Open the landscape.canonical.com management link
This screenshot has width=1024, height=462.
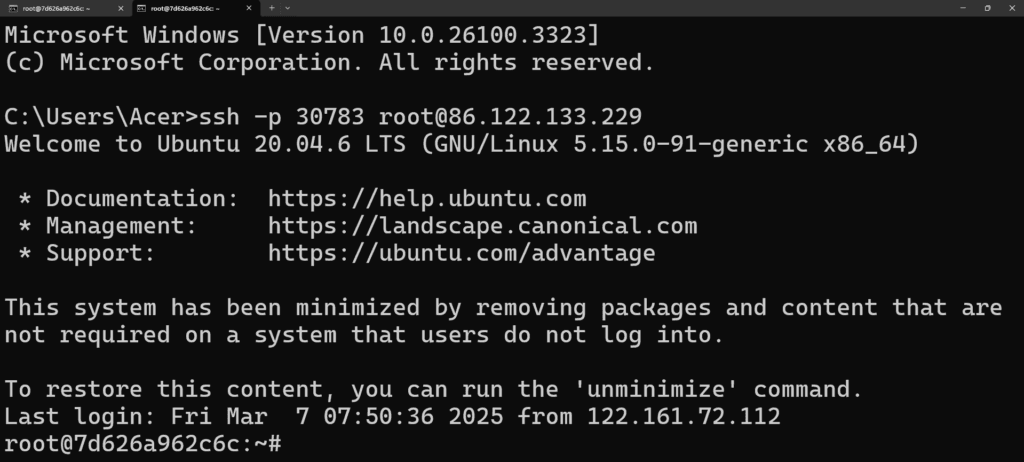482,225
